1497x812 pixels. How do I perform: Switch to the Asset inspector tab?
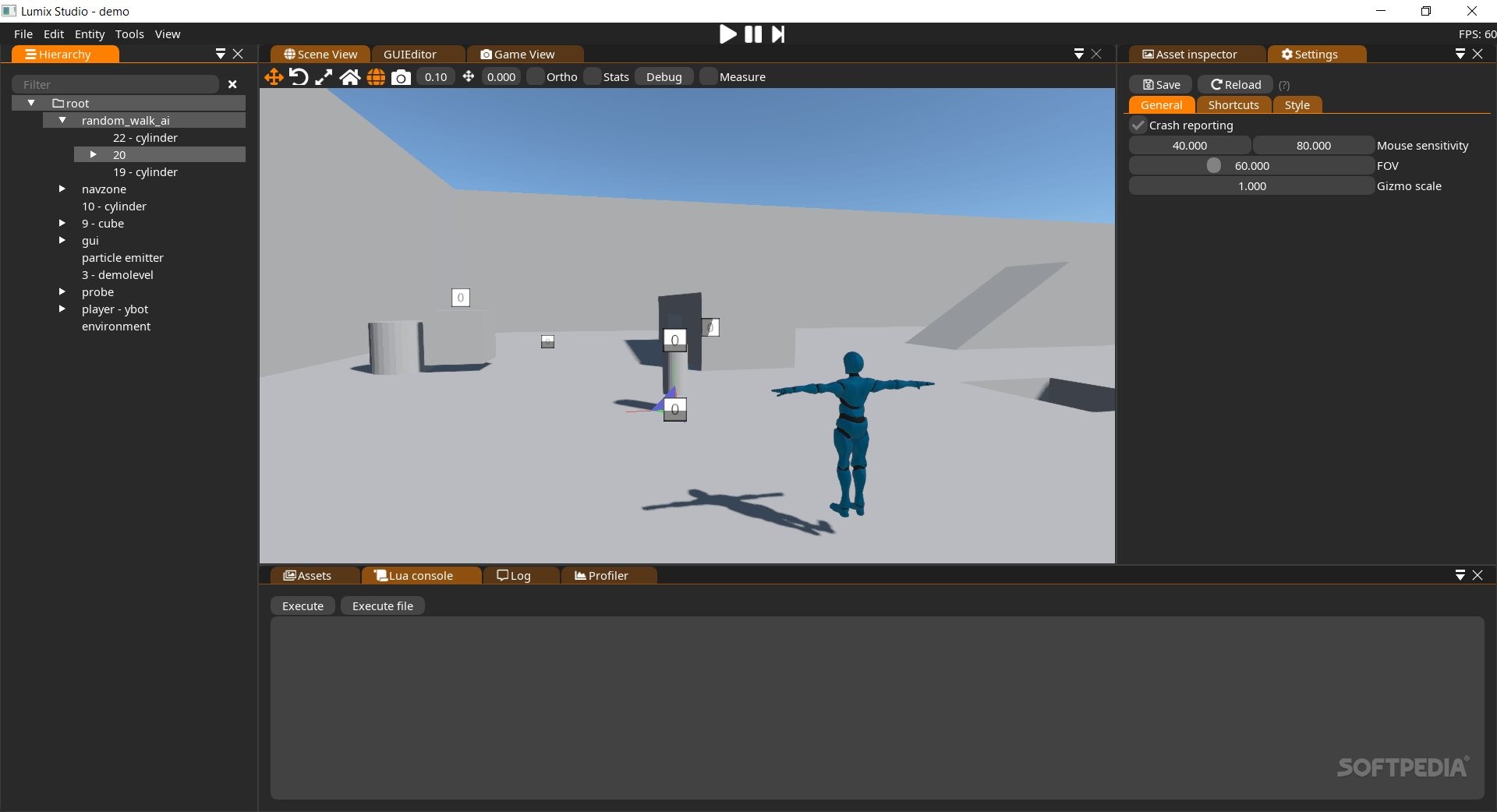[1196, 55]
